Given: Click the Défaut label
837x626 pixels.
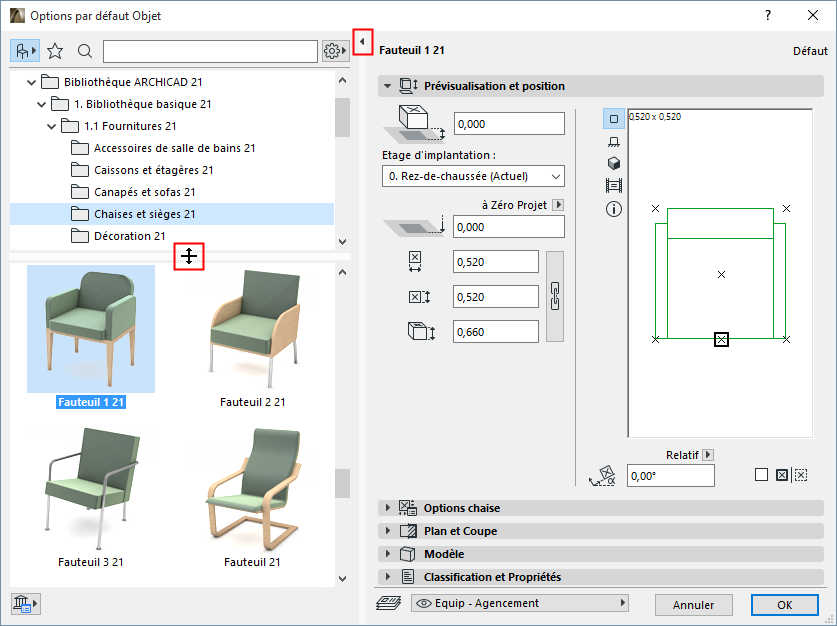Looking at the screenshot, I should coord(810,51).
